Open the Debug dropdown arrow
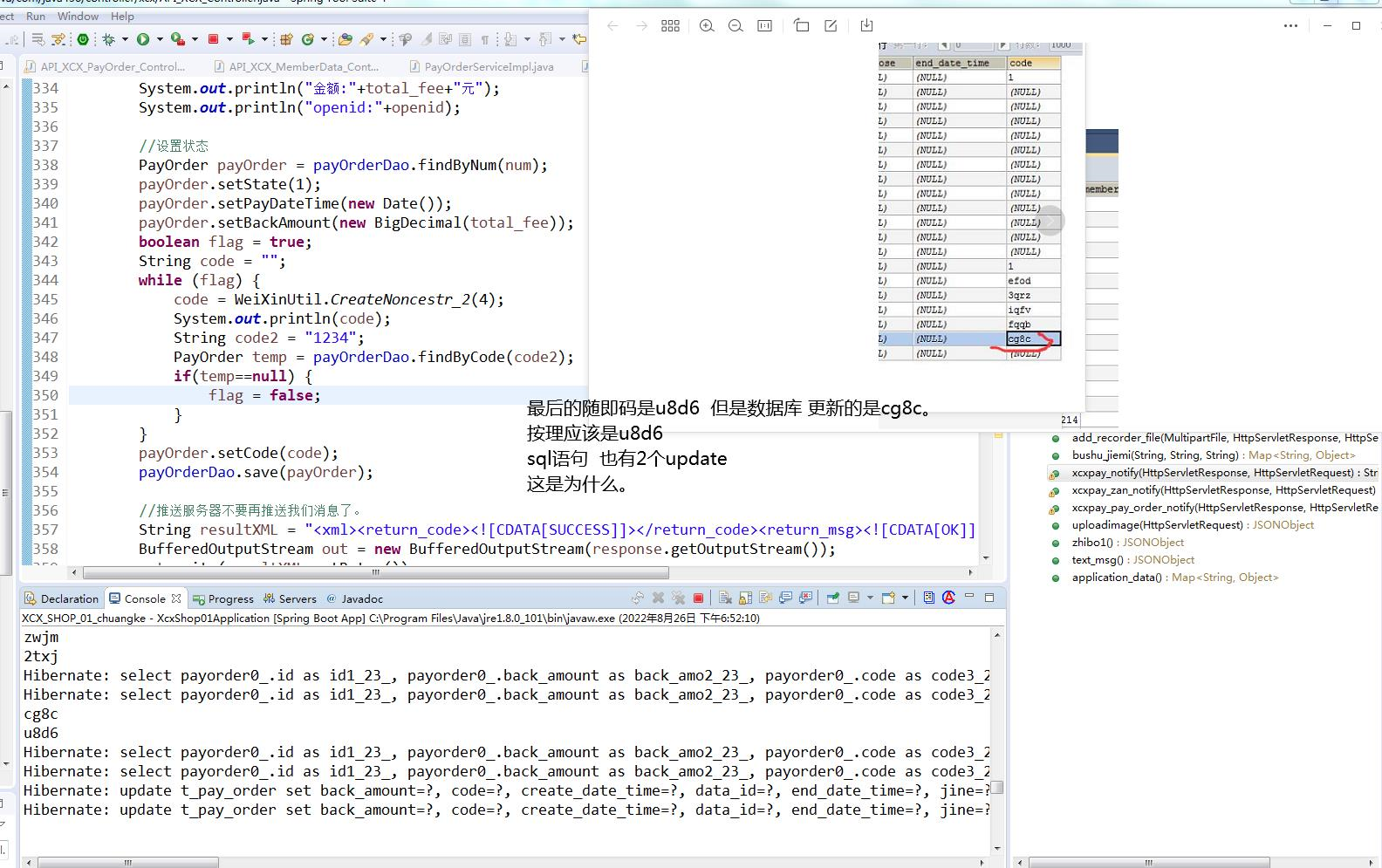 125,39
